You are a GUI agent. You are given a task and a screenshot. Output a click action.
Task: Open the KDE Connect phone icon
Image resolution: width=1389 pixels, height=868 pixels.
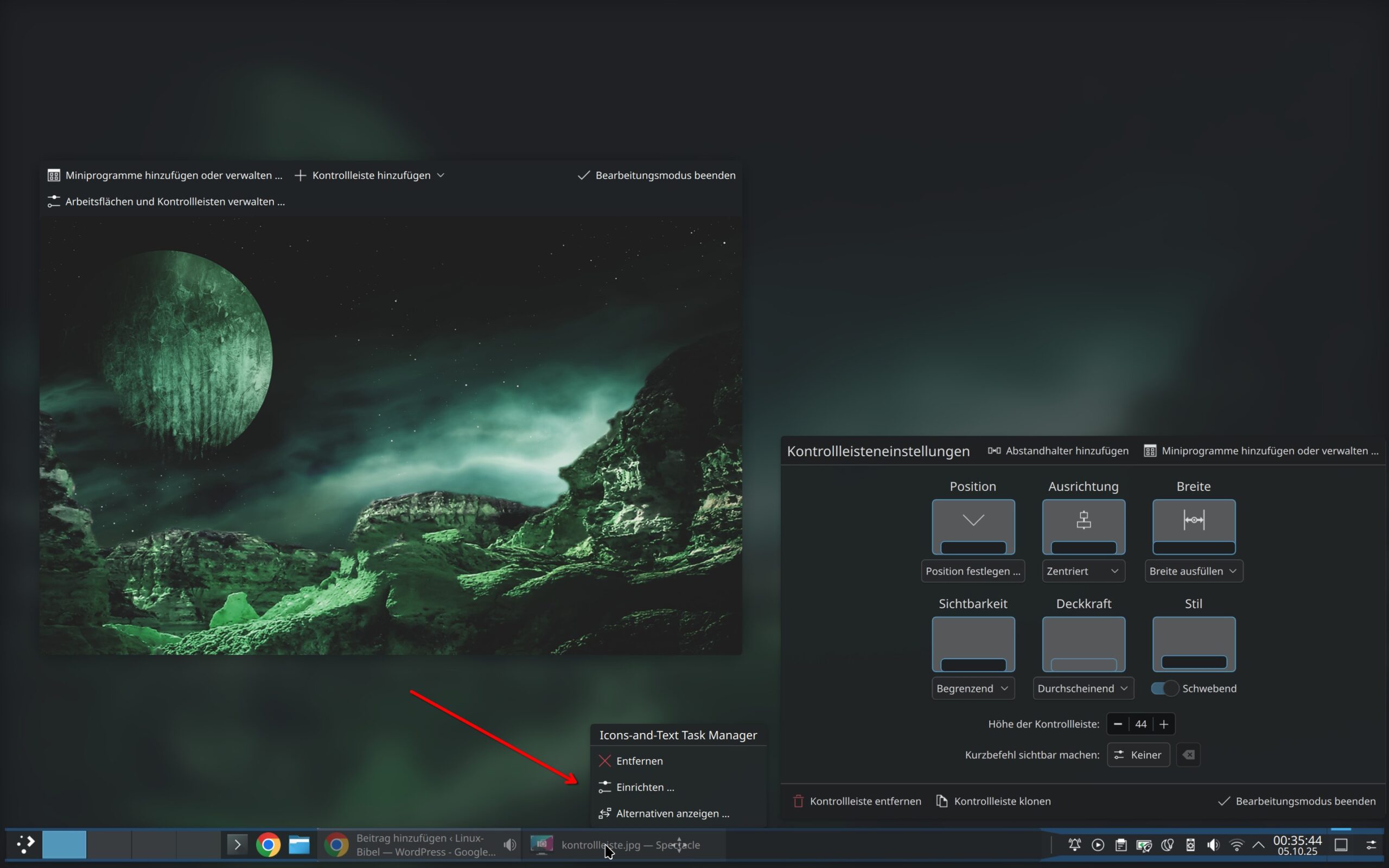coord(1190,845)
